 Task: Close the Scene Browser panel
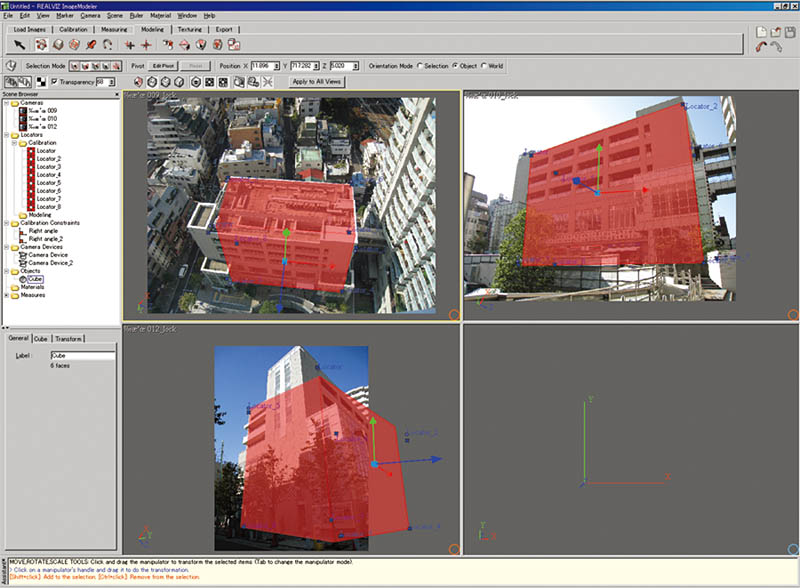coord(117,94)
